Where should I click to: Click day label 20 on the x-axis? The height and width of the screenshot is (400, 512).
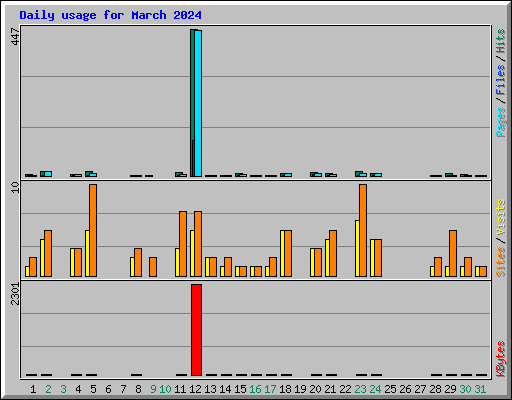click(x=315, y=389)
